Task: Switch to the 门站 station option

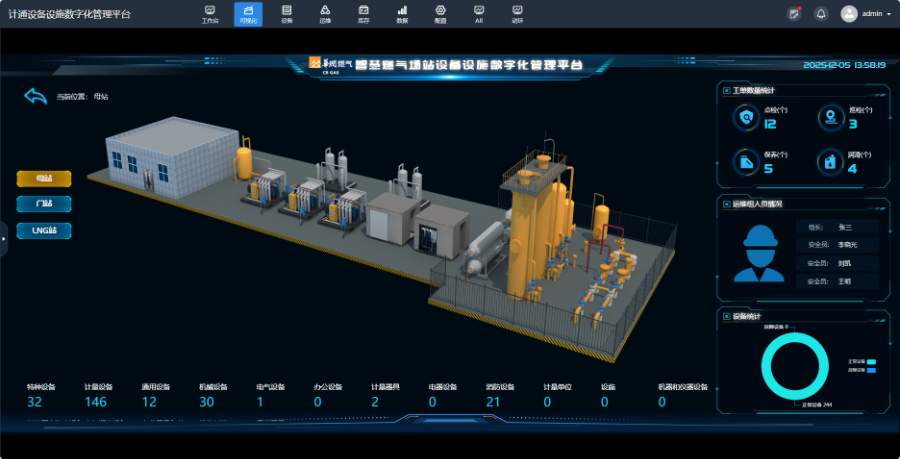Action: 44,204
